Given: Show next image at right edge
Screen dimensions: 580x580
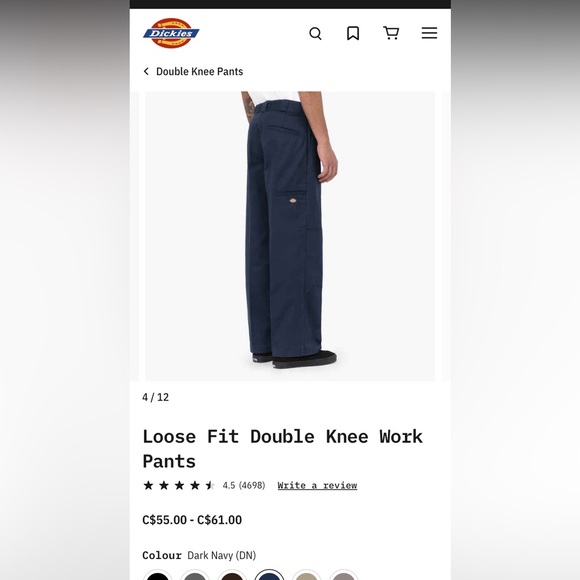Looking at the screenshot, I should click(446, 236).
